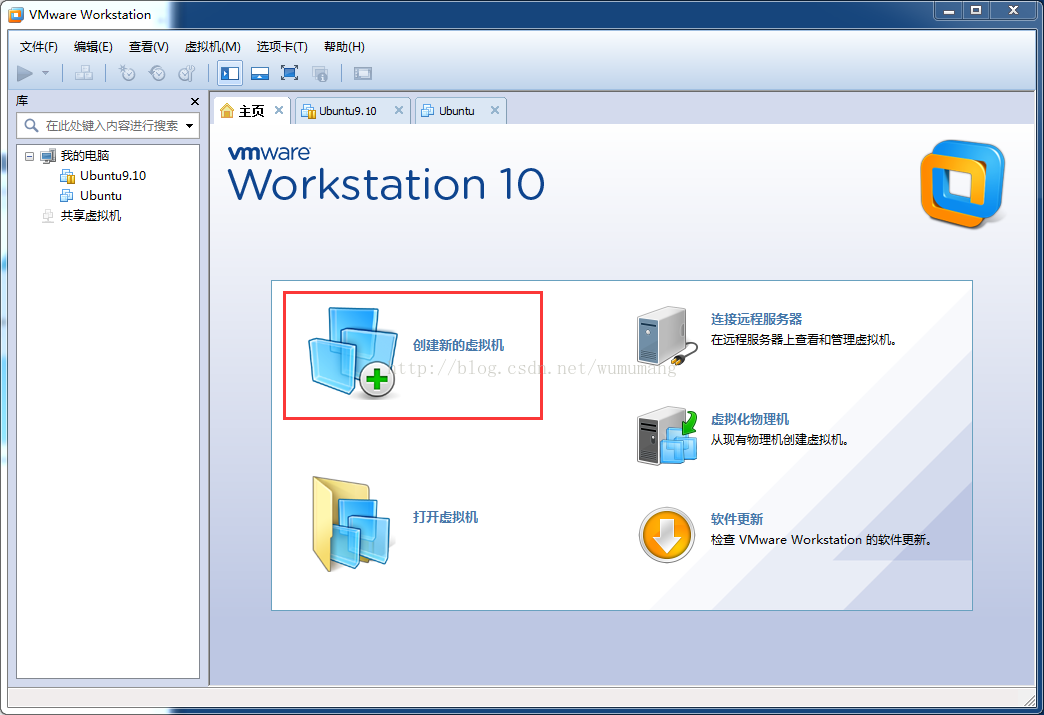Collapse the 我的电脑 tree node
The image size is (1044, 715).
[29, 156]
